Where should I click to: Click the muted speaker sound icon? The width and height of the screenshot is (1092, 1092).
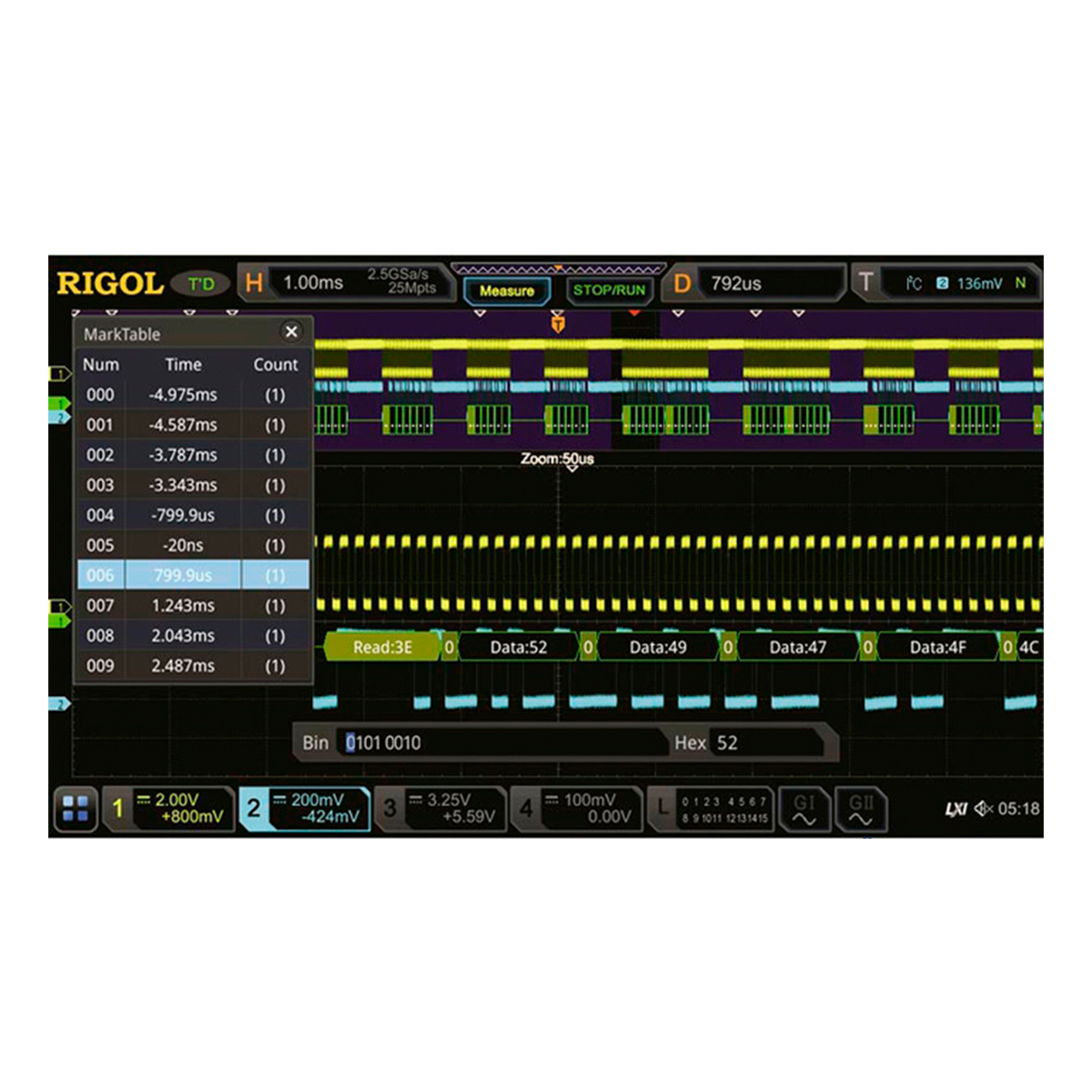tap(983, 808)
